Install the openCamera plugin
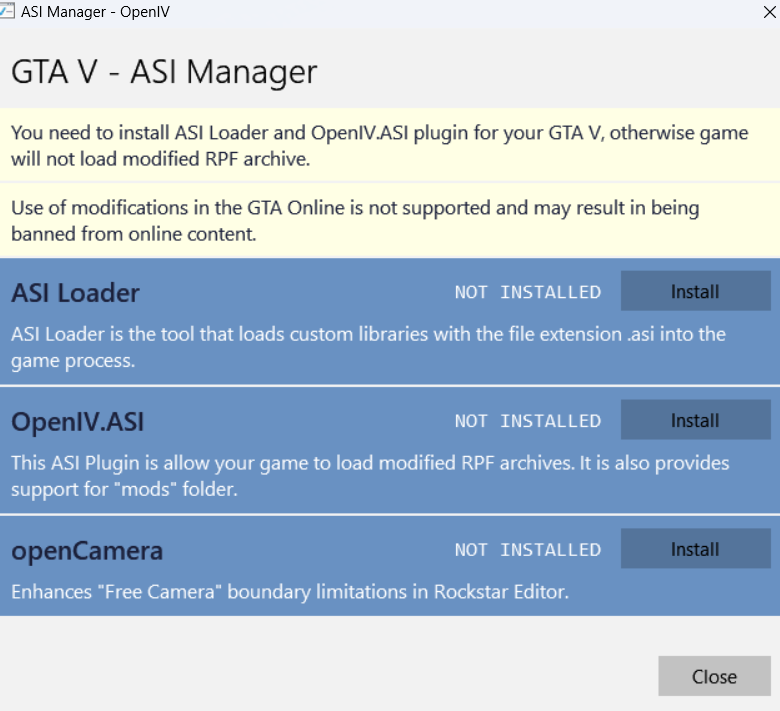Image resolution: width=780 pixels, height=711 pixels. pyautogui.click(x=694, y=549)
